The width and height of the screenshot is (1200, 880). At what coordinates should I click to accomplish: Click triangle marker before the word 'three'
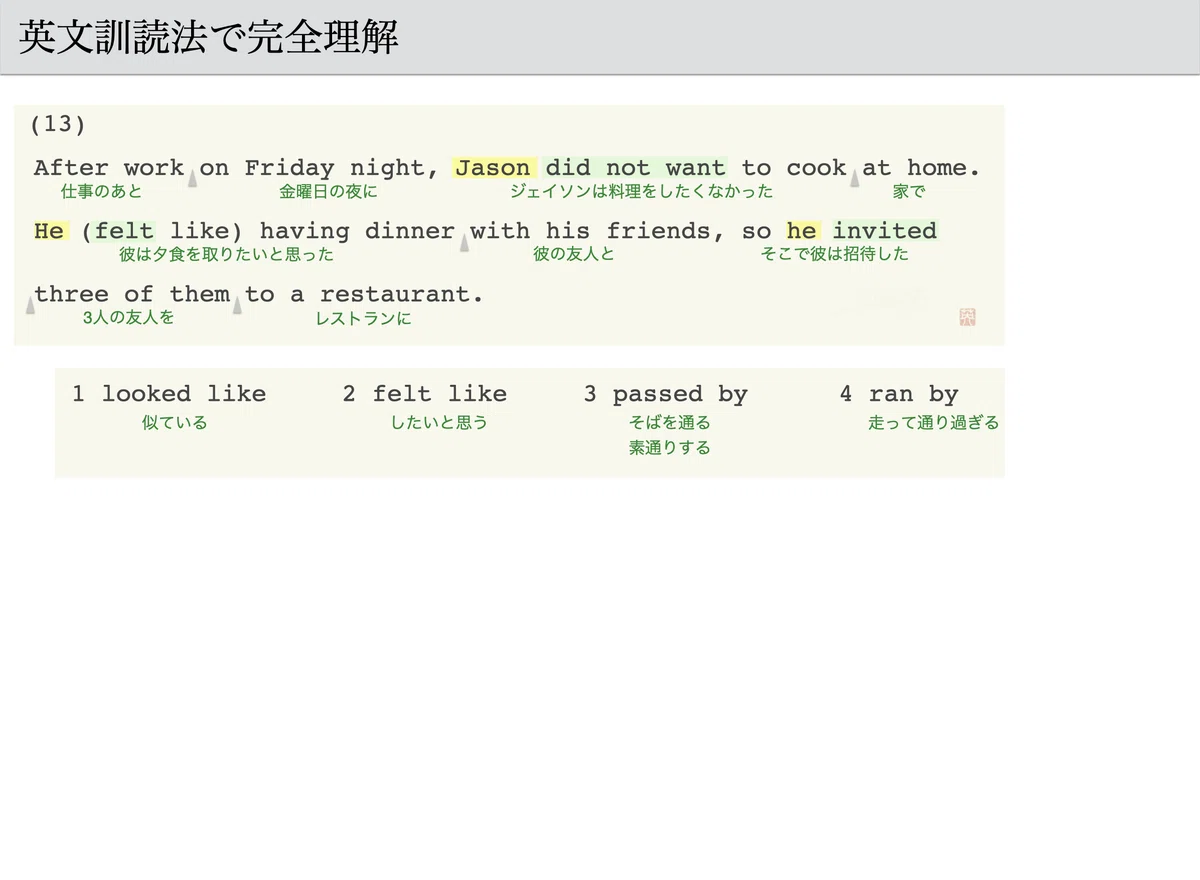(30, 304)
